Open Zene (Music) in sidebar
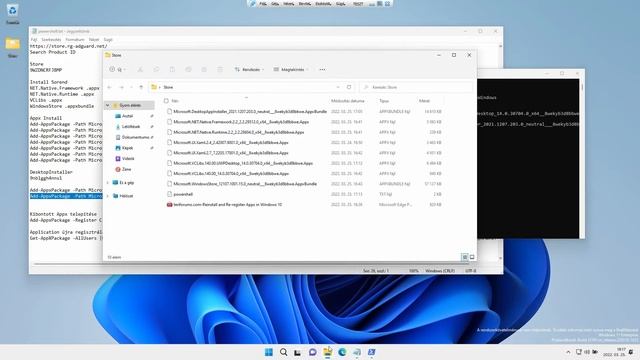Screen dimensions: 640x360 coord(127,169)
